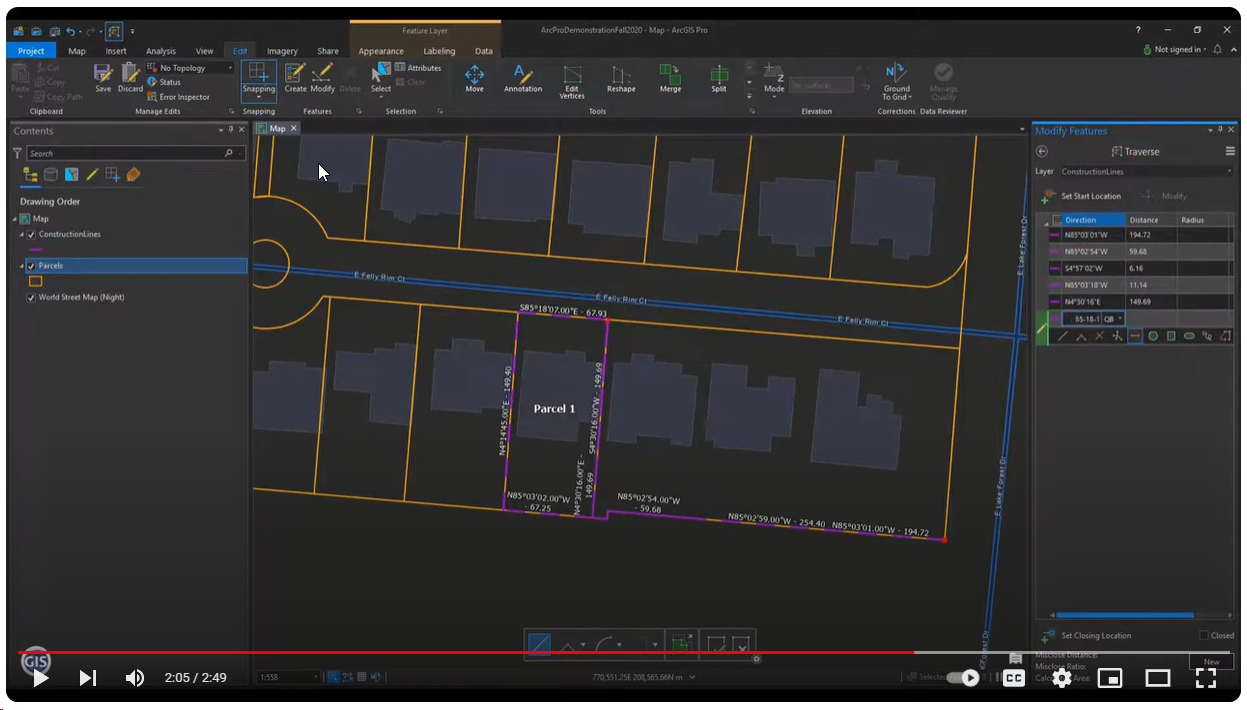Click the traverse table horizontal scrollbar

1125,615
